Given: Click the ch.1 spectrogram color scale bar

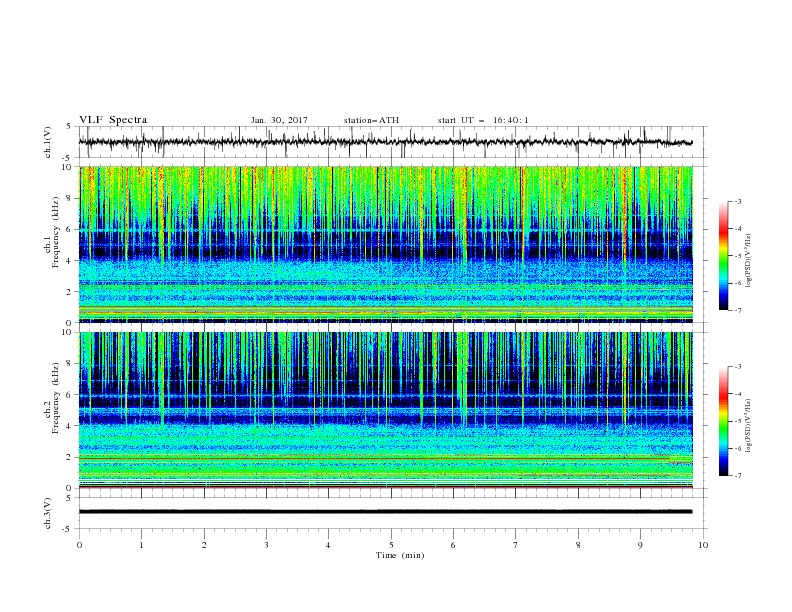Looking at the screenshot, I should [x=723, y=256].
